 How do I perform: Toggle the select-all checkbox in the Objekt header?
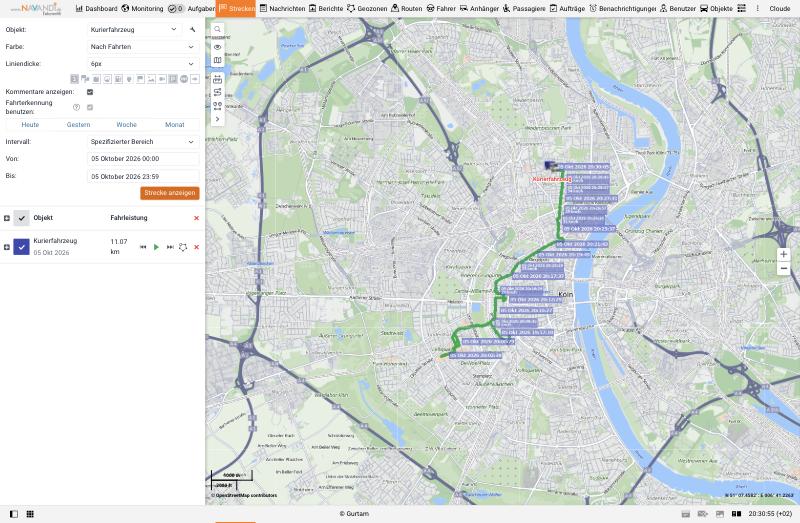[x=21, y=218]
